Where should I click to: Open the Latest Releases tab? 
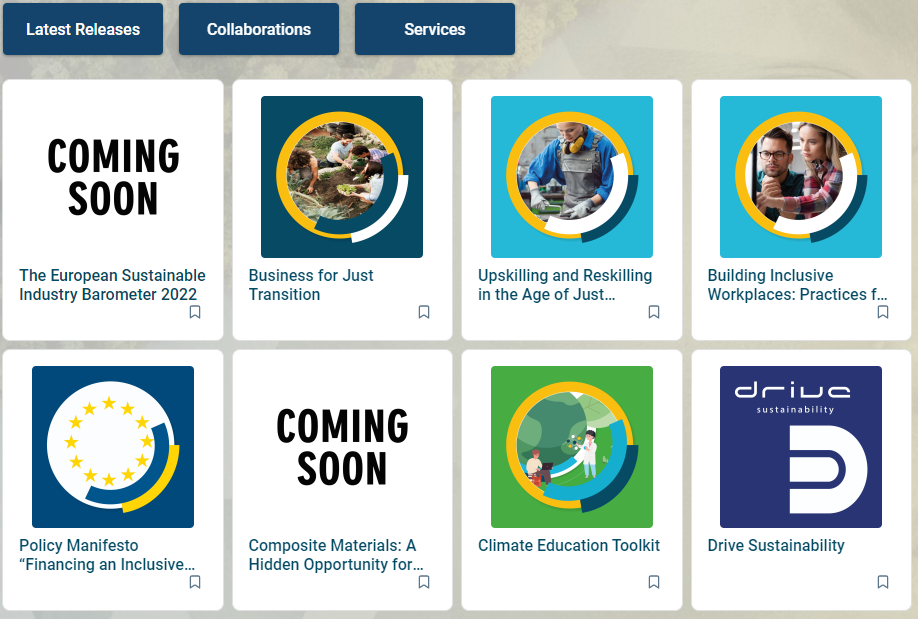[x=83, y=29]
